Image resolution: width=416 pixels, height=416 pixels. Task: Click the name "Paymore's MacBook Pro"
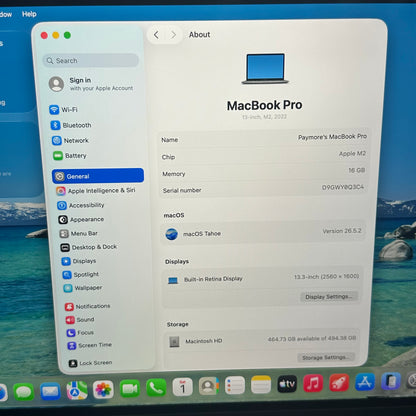332,137
